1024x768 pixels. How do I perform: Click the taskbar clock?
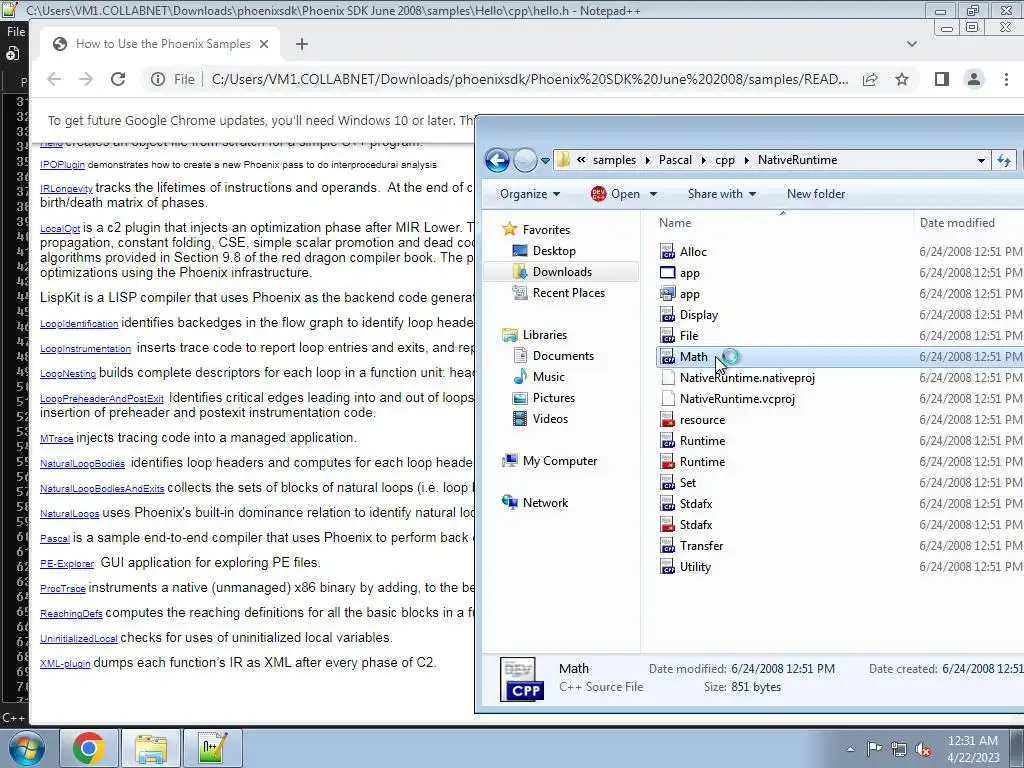coord(972,748)
